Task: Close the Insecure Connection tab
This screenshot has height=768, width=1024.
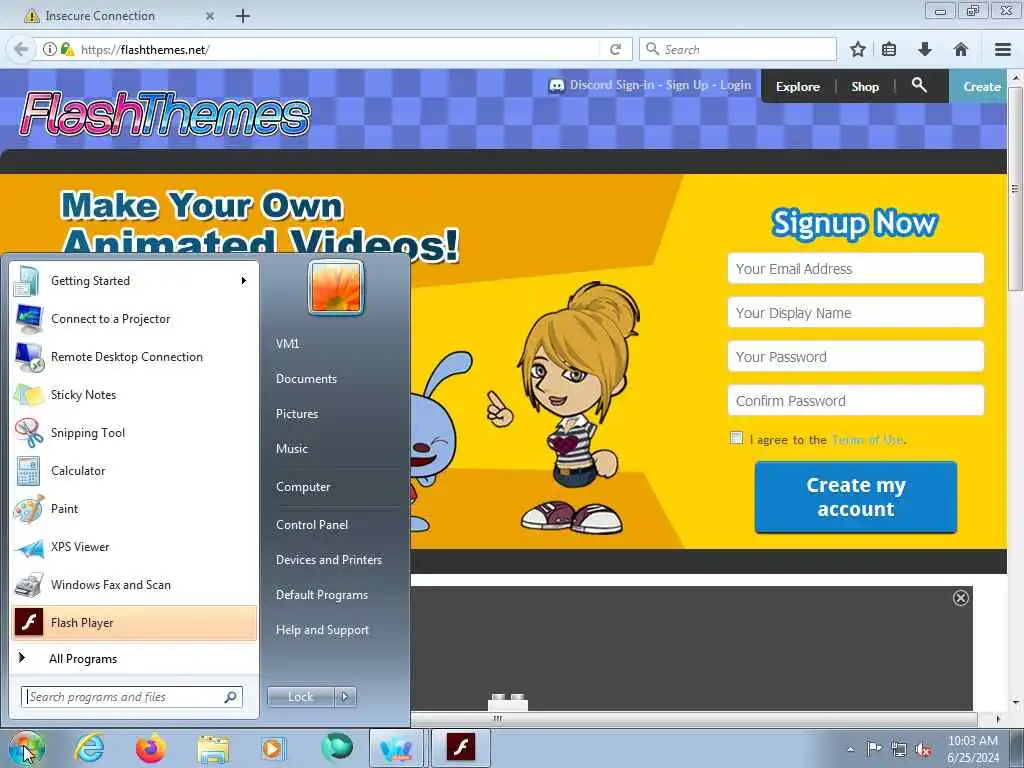Action: tap(210, 16)
